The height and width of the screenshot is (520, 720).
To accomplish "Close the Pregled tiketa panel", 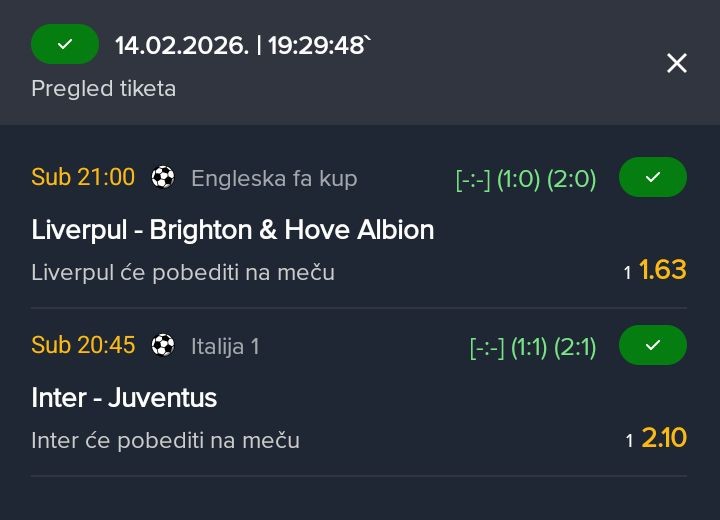I will point(677,63).
